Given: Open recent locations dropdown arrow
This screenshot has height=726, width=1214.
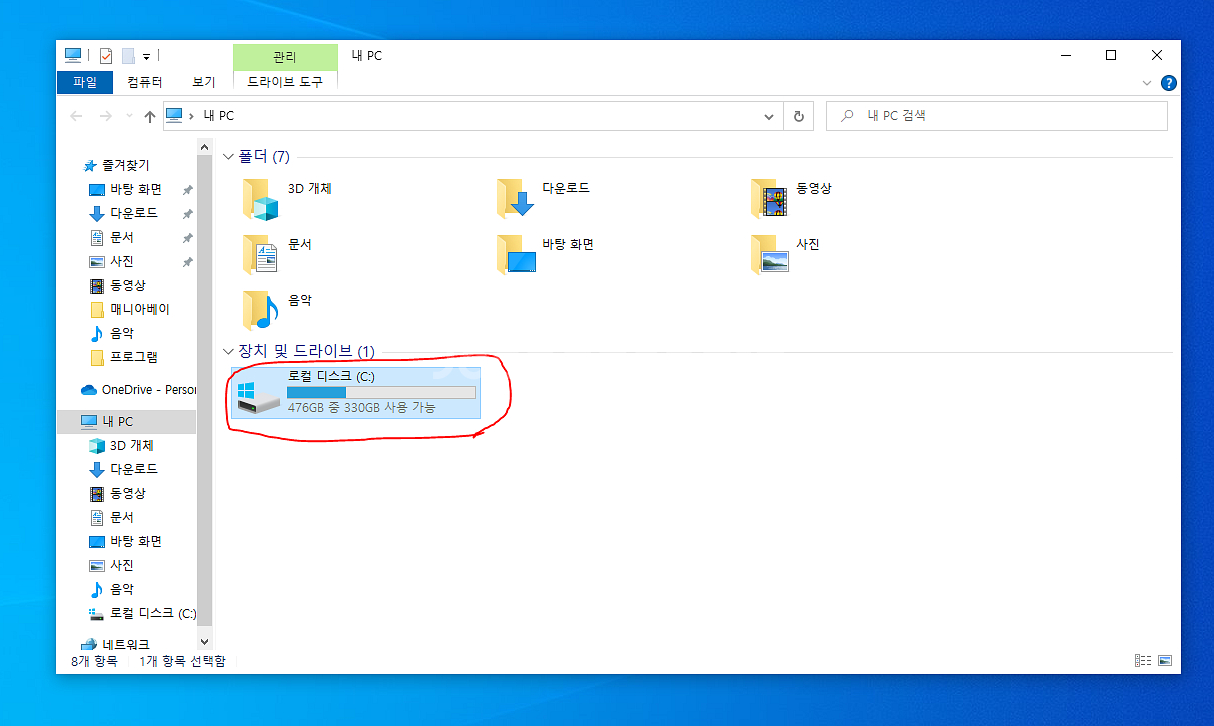Looking at the screenshot, I should (129, 116).
